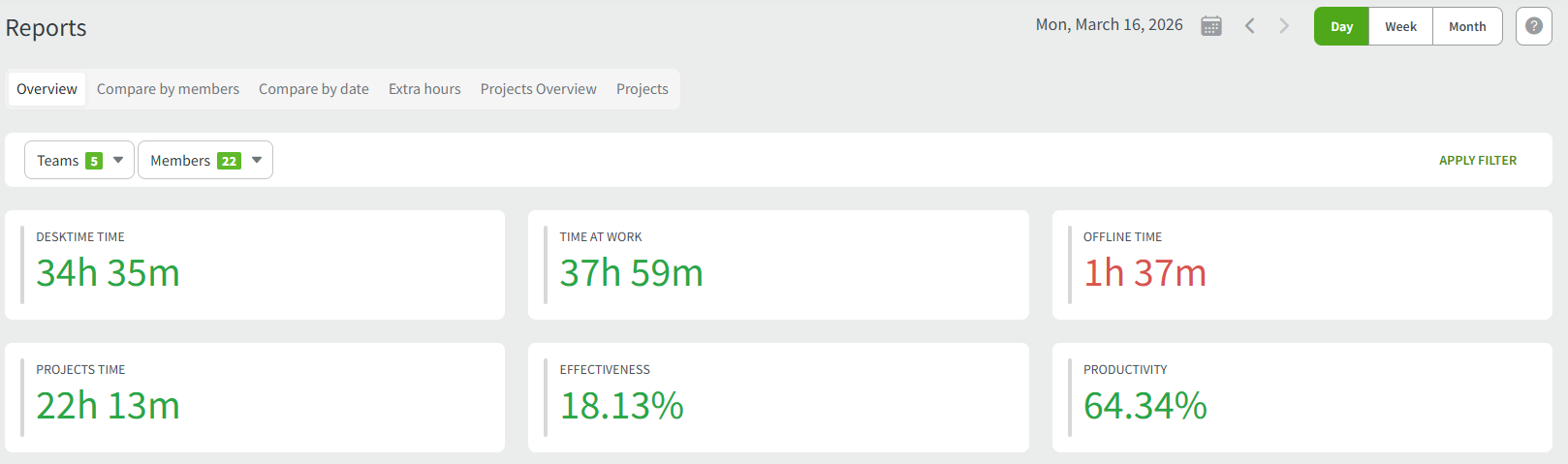Open the calendar date picker icon
The image size is (1568, 464).
[x=1211, y=26]
